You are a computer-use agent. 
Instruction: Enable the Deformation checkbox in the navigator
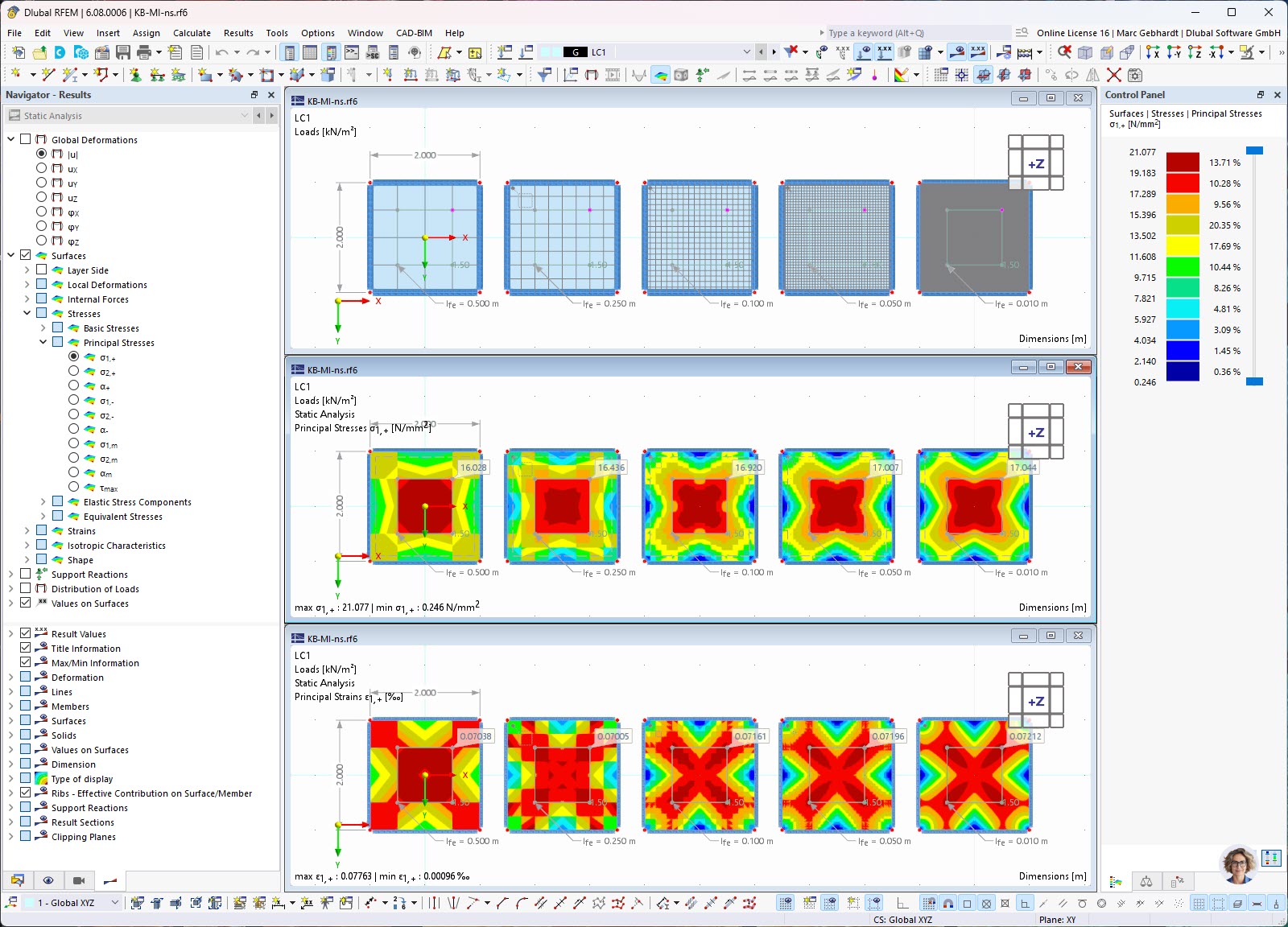pos(25,677)
